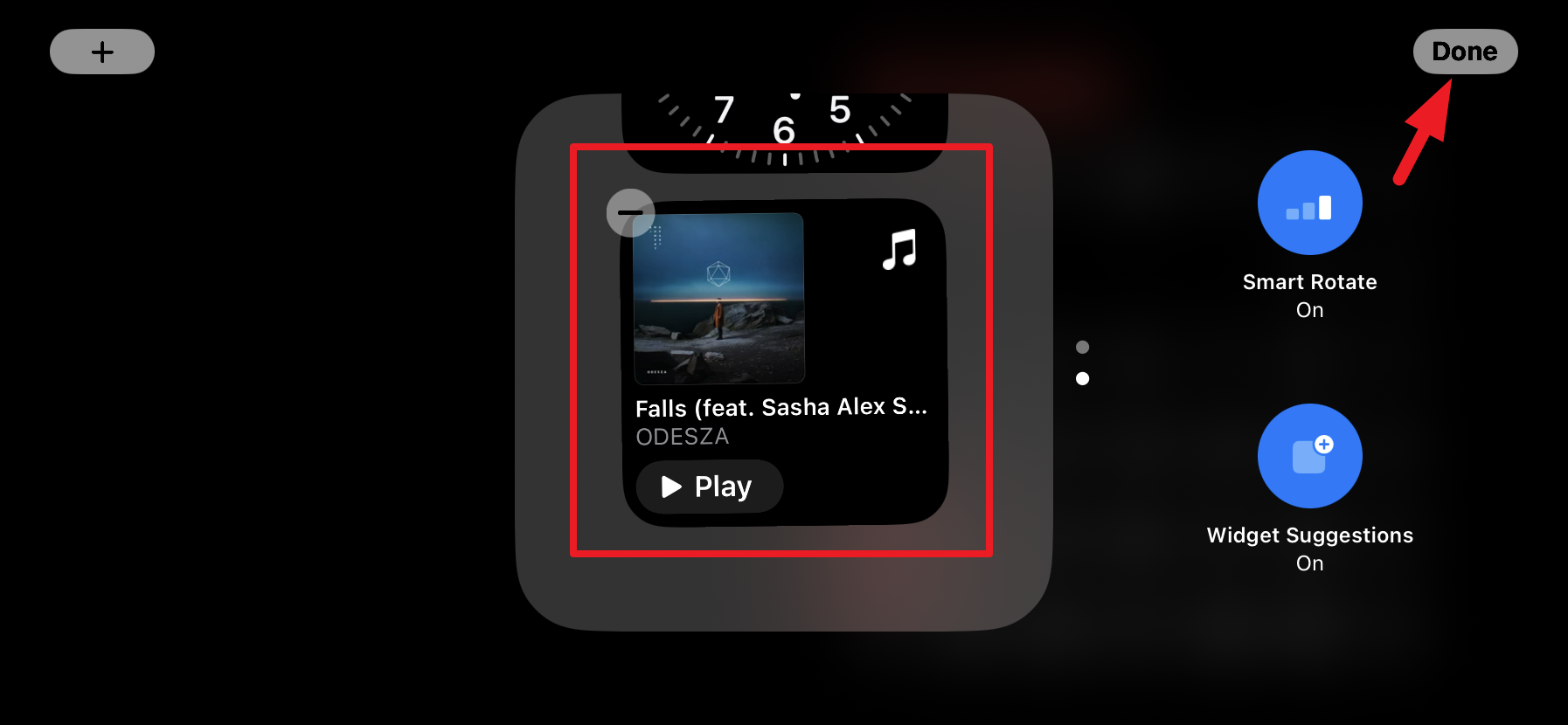Tap the widget-plus icon in Widget Suggestions
The height and width of the screenshot is (725, 1568).
pos(1313,454)
